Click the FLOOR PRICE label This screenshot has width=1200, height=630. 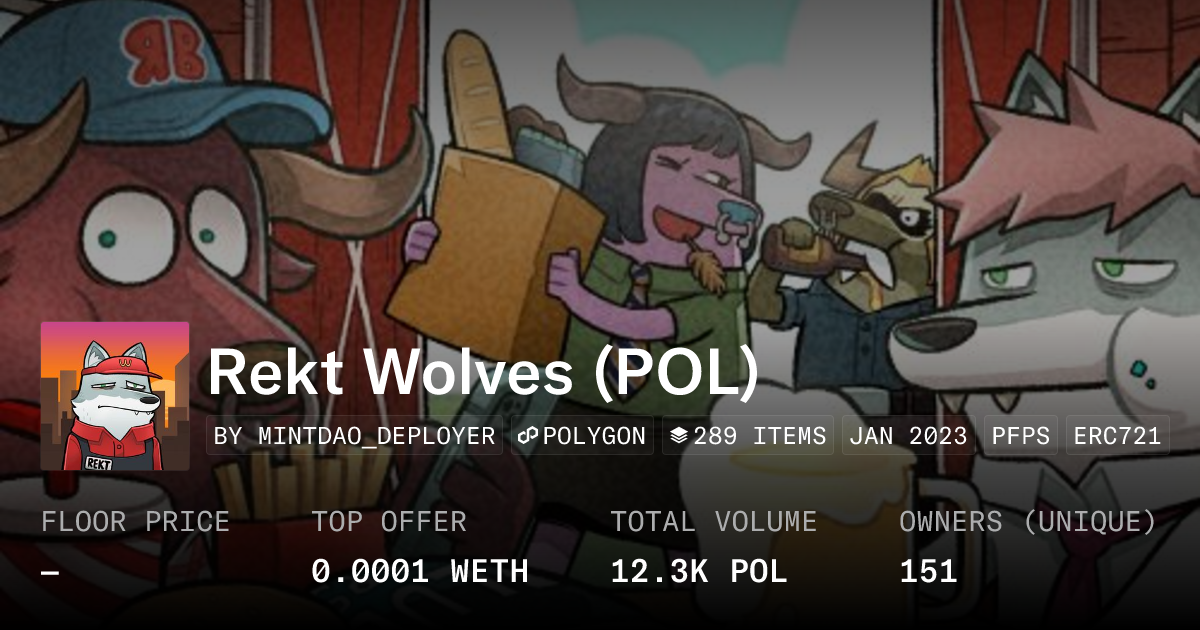(135, 522)
